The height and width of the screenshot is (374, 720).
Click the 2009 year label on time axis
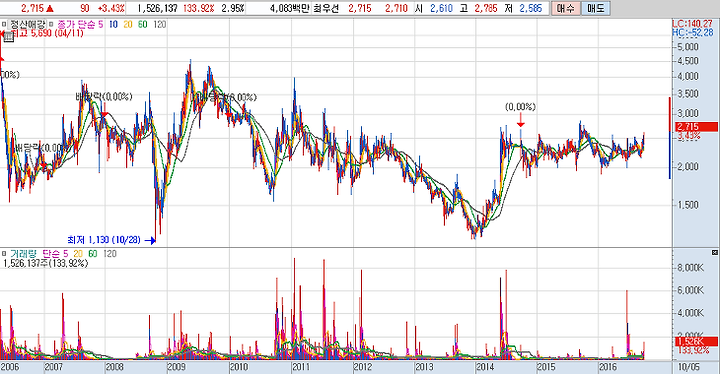[x=176, y=367]
